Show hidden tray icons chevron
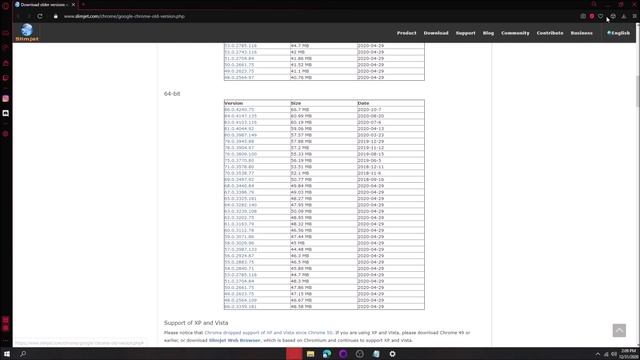The image size is (640, 360). pos(598,354)
